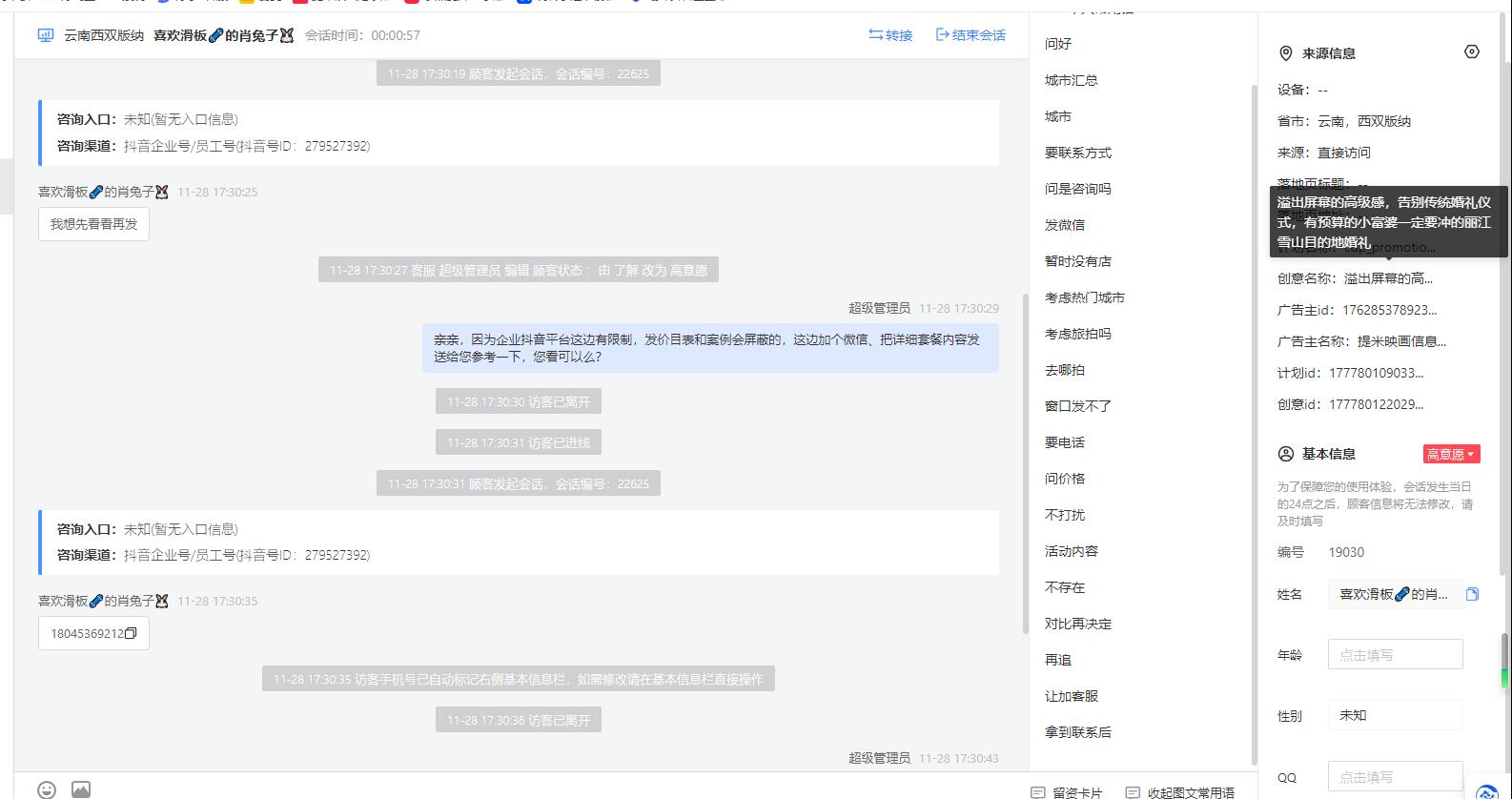The height and width of the screenshot is (799, 1512).
Task: Click the 编号 19030 value
Action: 1346,552
